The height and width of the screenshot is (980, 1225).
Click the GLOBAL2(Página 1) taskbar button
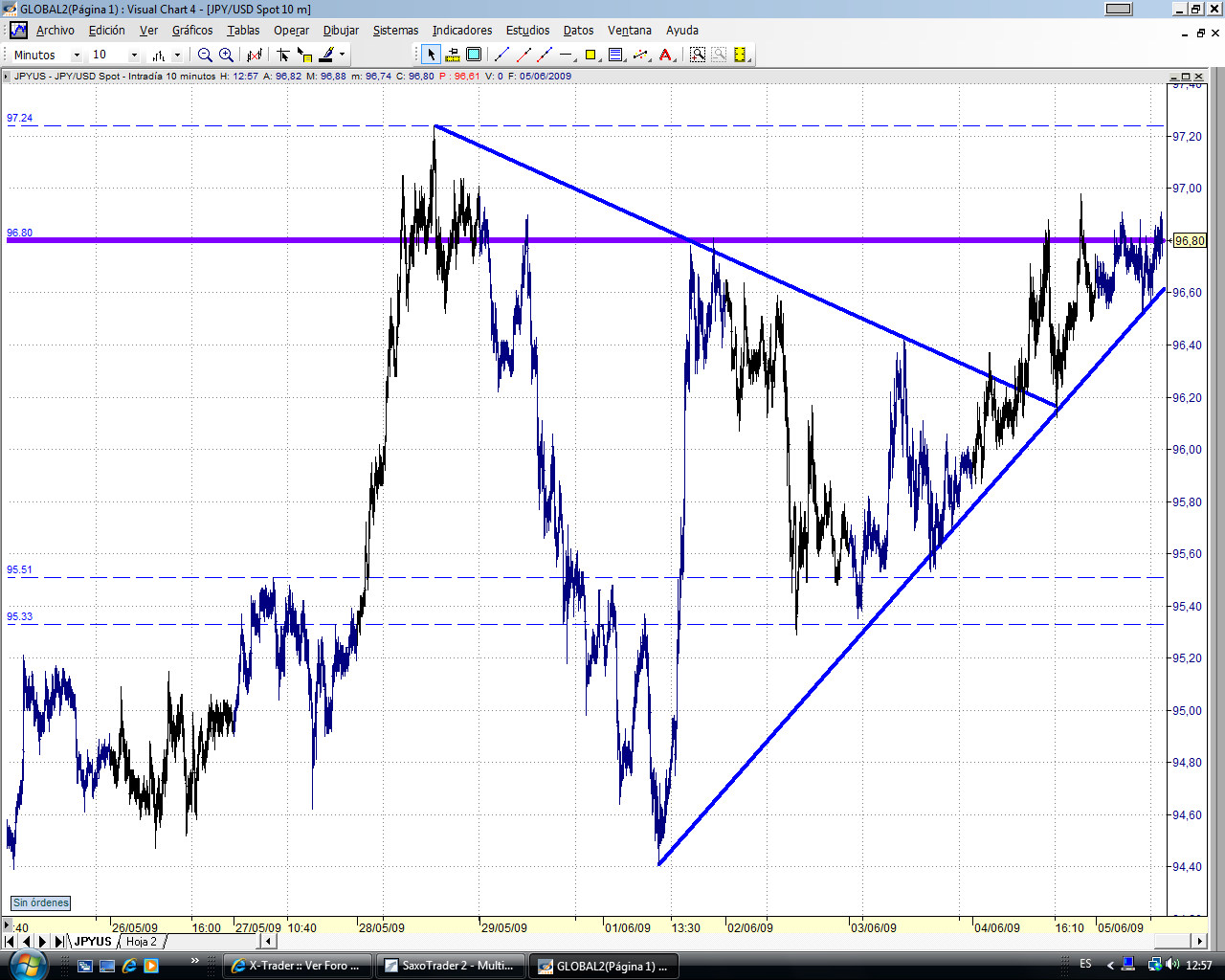point(604,966)
